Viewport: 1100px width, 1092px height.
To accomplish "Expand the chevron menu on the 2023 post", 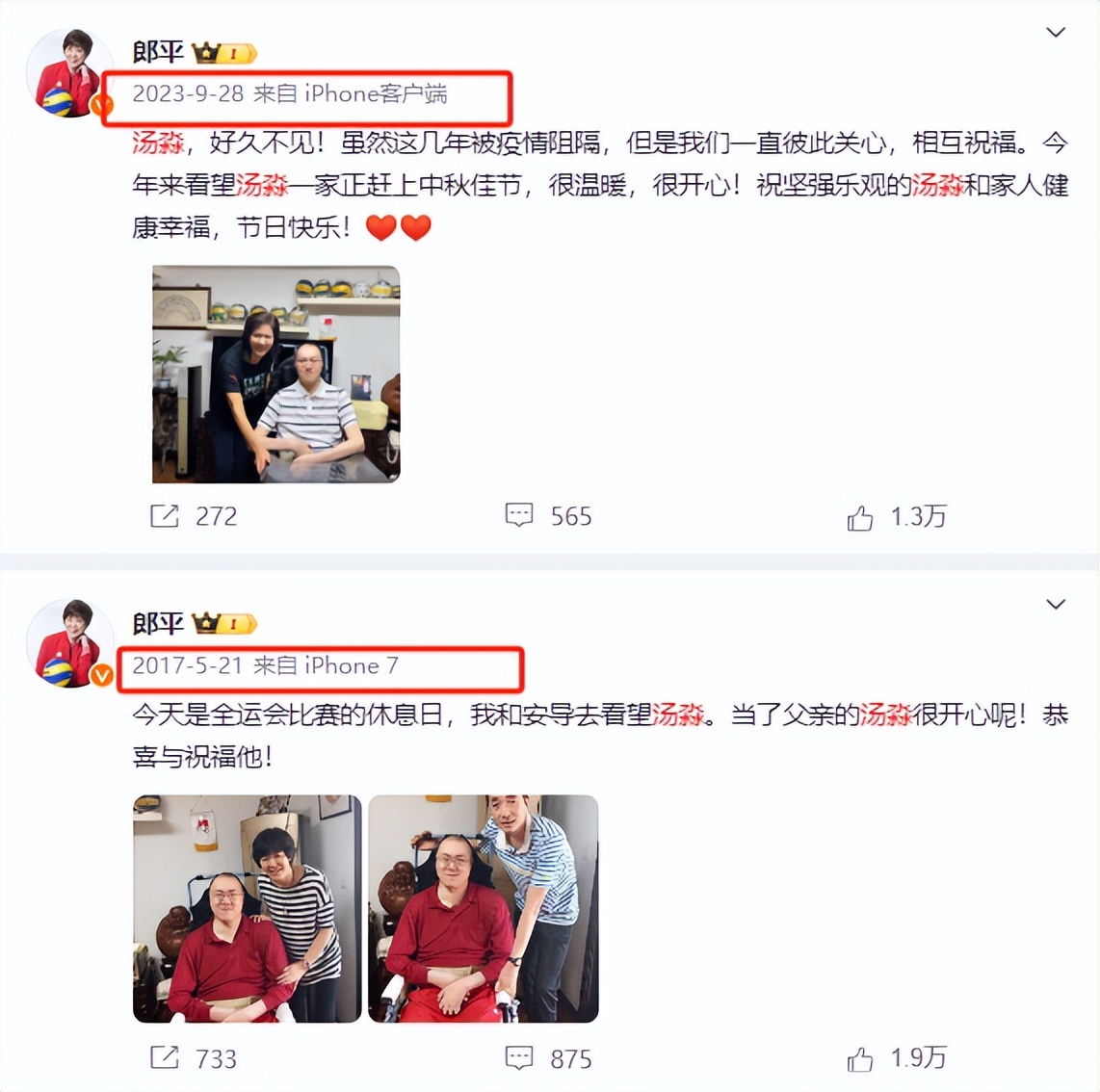I will point(1056,33).
